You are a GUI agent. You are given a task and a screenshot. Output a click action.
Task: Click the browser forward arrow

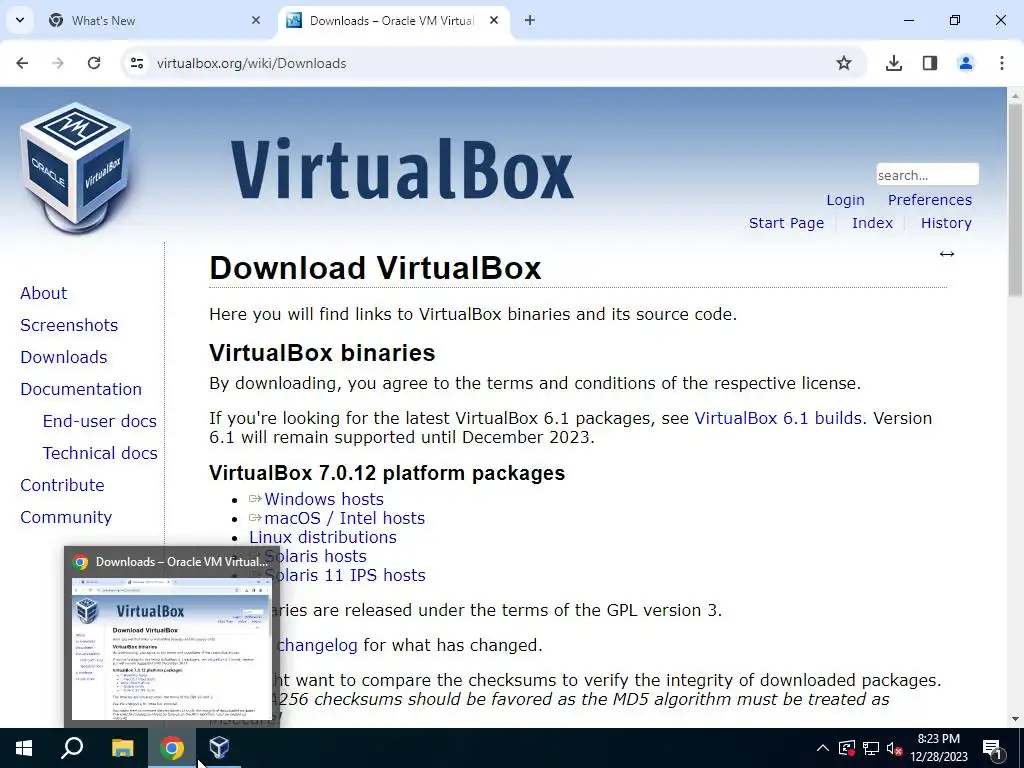pyautogui.click(x=58, y=63)
